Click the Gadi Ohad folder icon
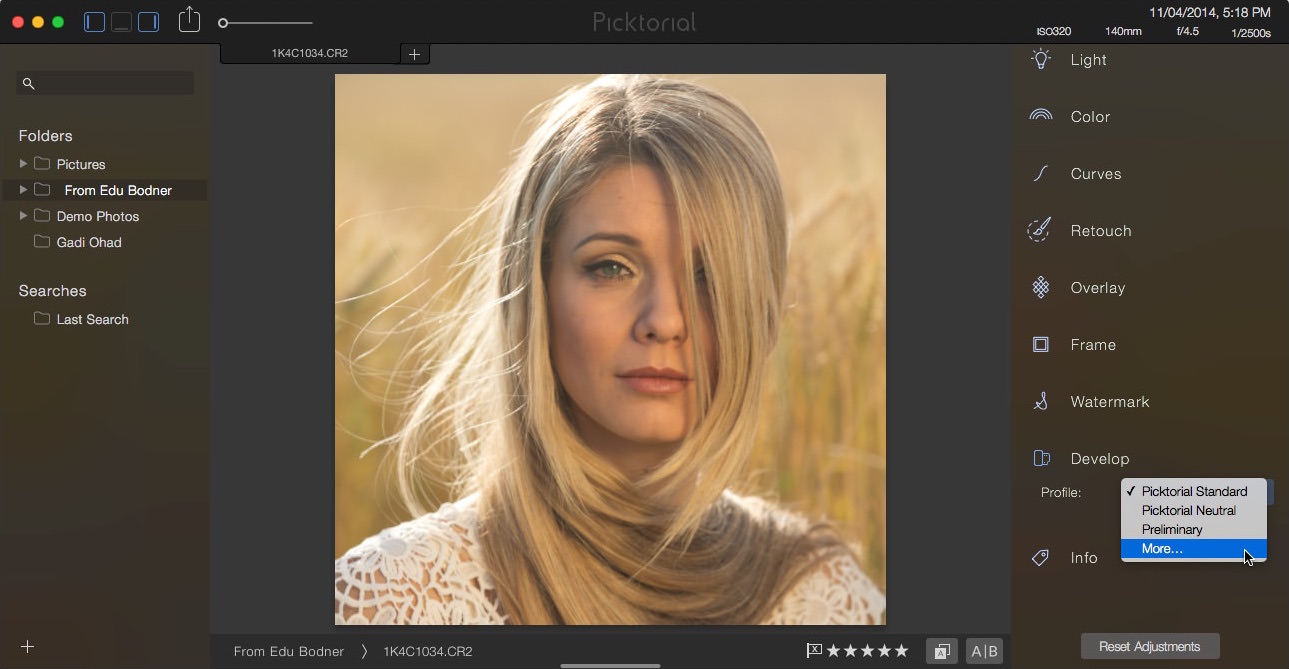This screenshot has width=1289, height=669. (42, 241)
